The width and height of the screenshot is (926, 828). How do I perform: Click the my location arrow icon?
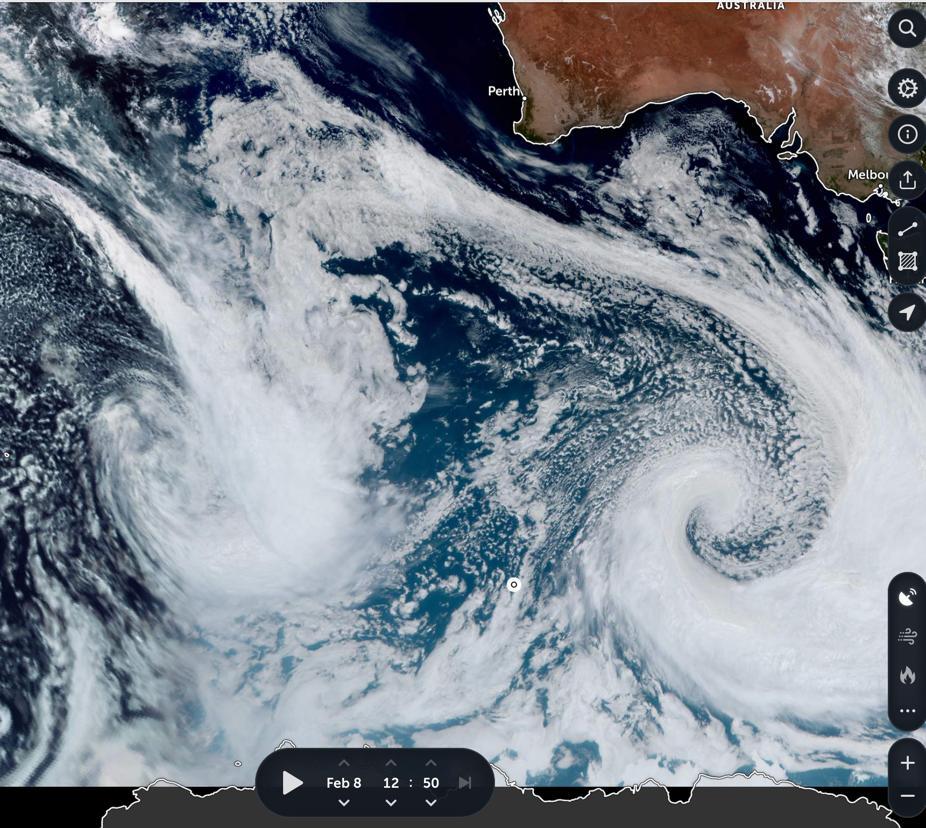pos(906,312)
